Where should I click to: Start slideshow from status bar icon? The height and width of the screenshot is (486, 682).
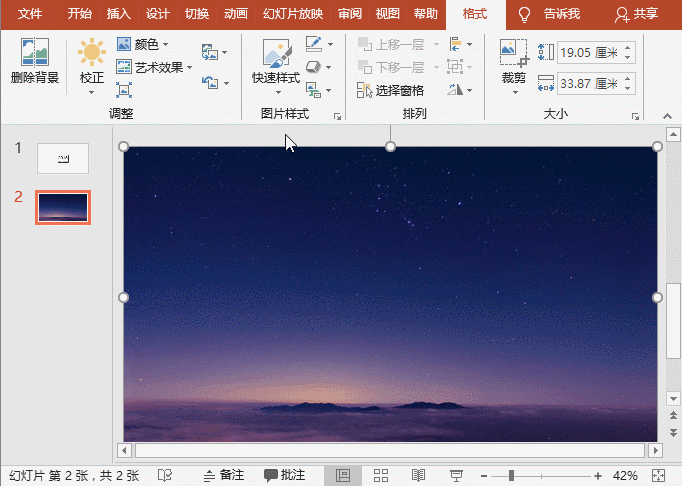tap(456, 475)
